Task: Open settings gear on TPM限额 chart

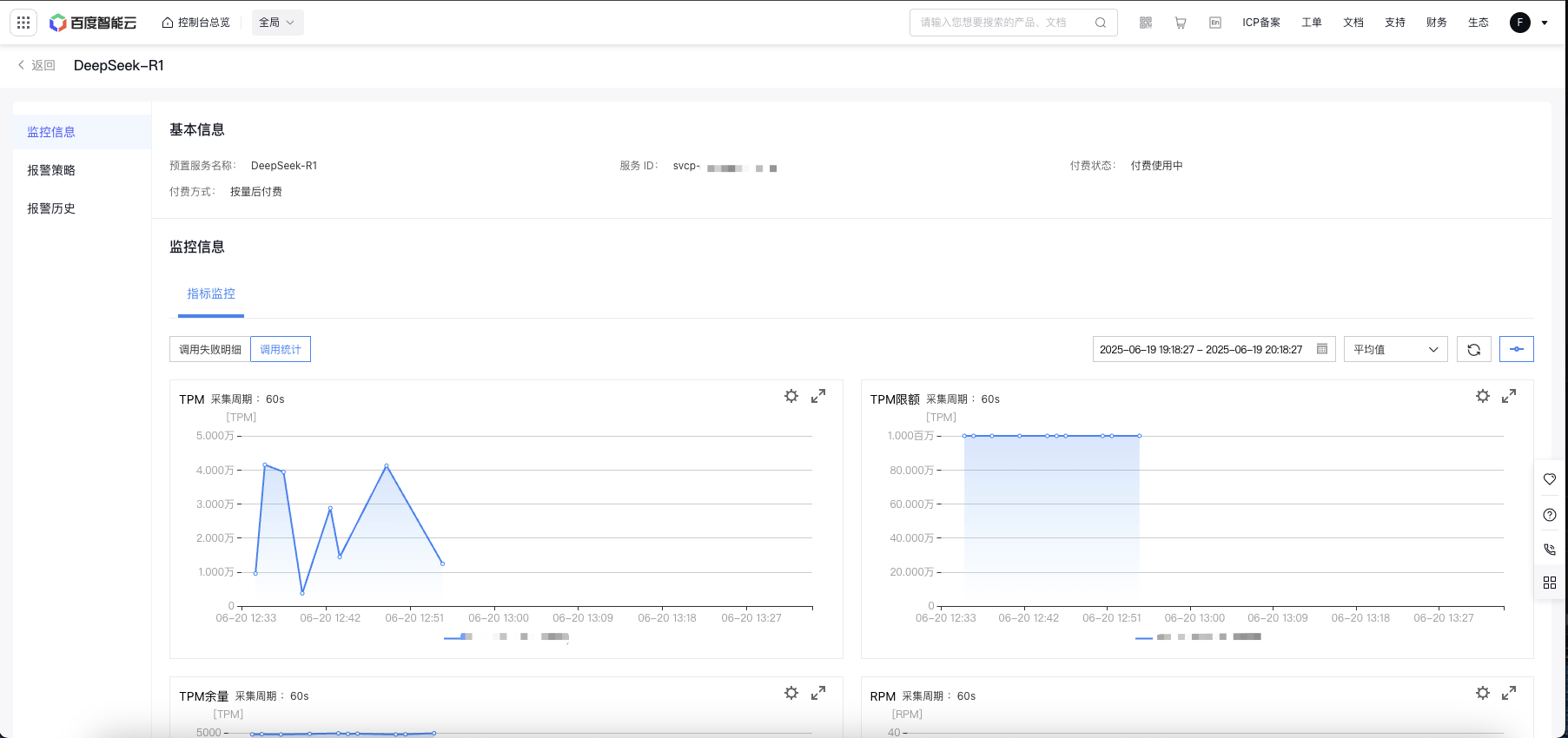Action: pyautogui.click(x=1483, y=396)
